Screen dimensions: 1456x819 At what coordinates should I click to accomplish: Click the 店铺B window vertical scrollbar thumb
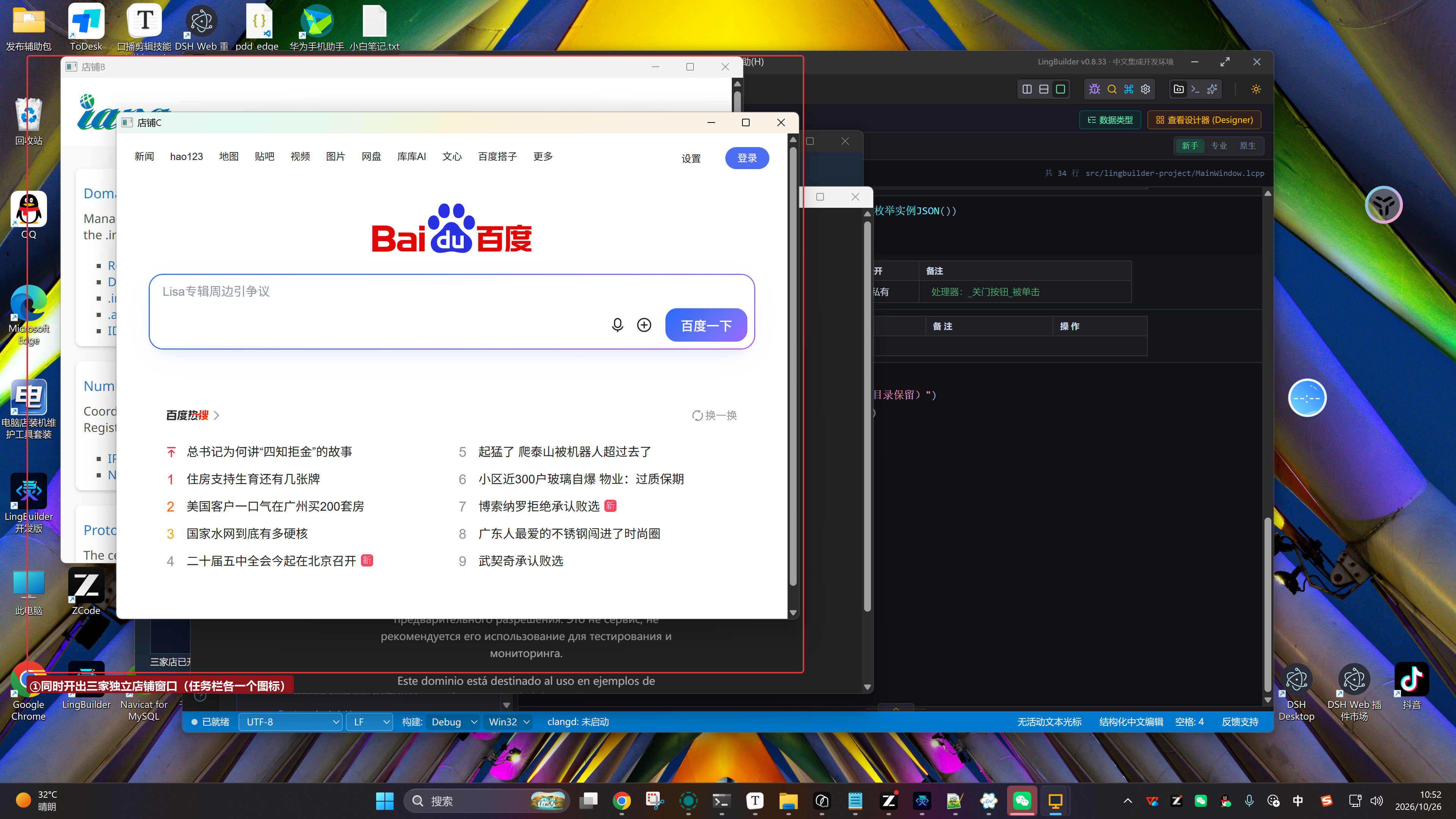[x=737, y=102]
